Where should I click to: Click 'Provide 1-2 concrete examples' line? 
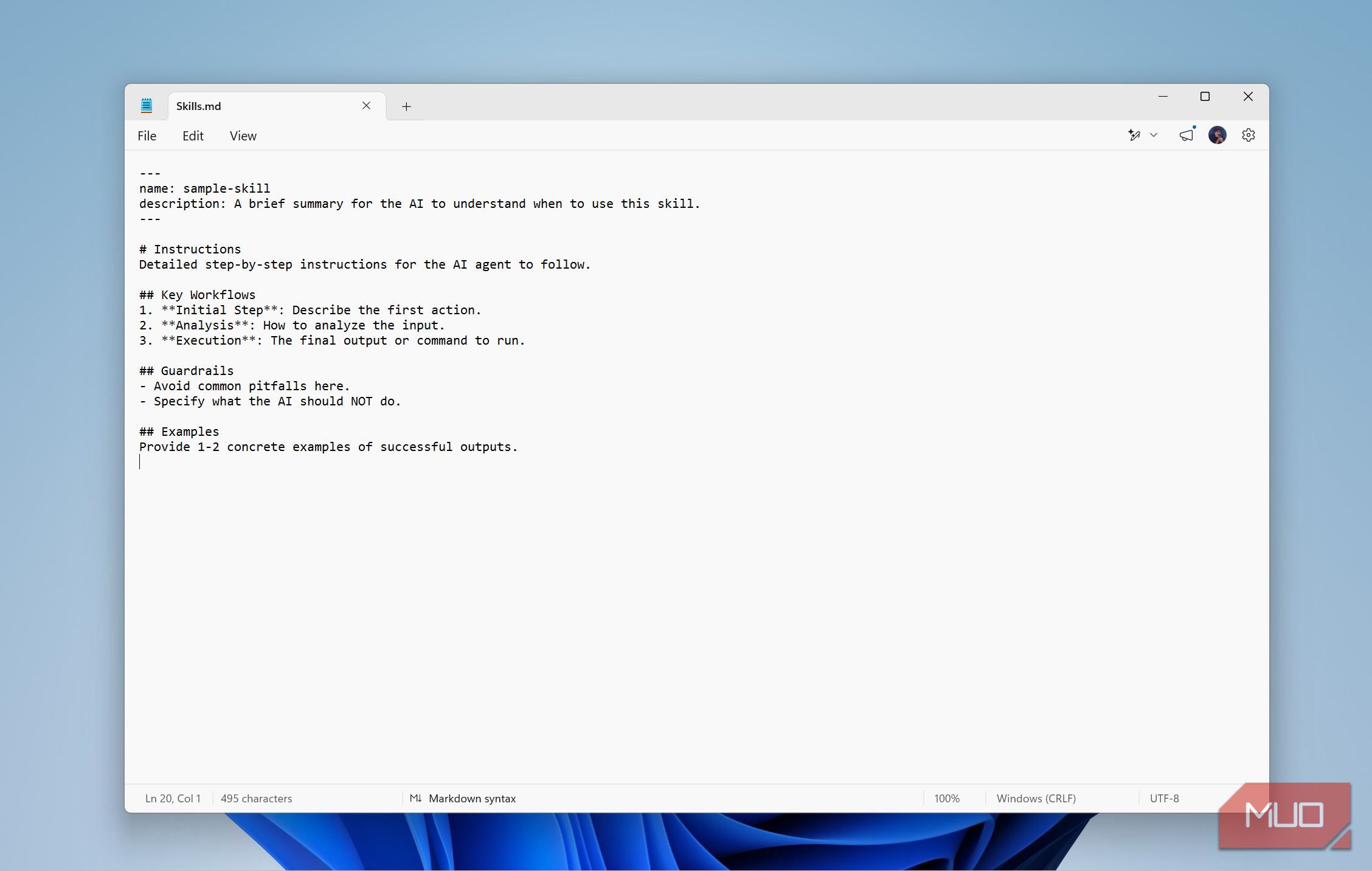[x=328, y=447]
